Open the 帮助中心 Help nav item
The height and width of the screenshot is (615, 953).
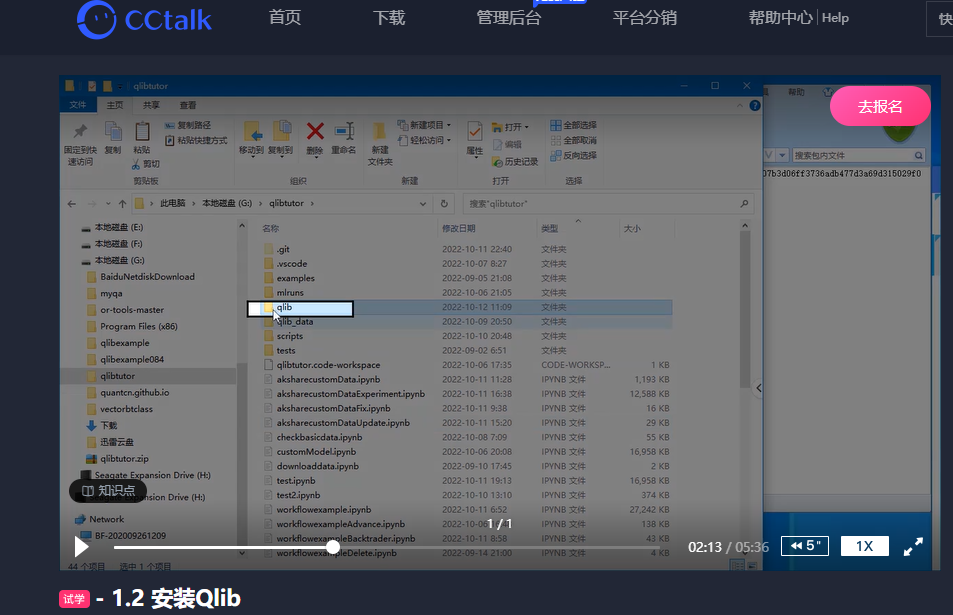799,18
